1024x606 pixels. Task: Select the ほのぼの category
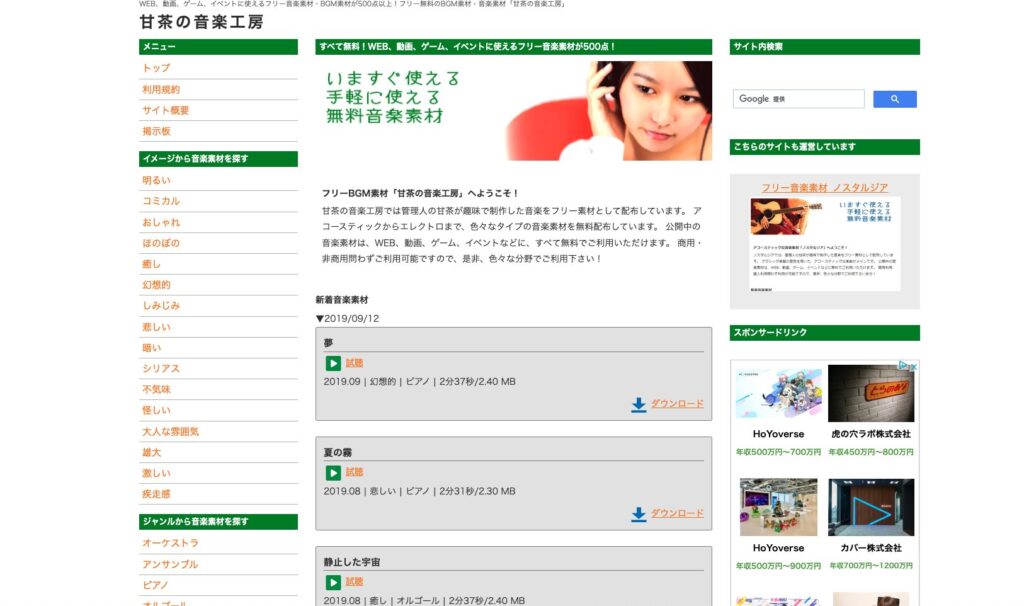161,243
